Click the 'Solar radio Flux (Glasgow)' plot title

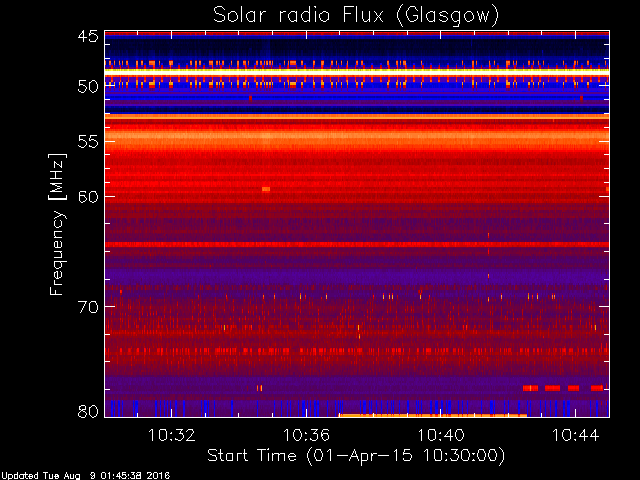coord(356,16)
